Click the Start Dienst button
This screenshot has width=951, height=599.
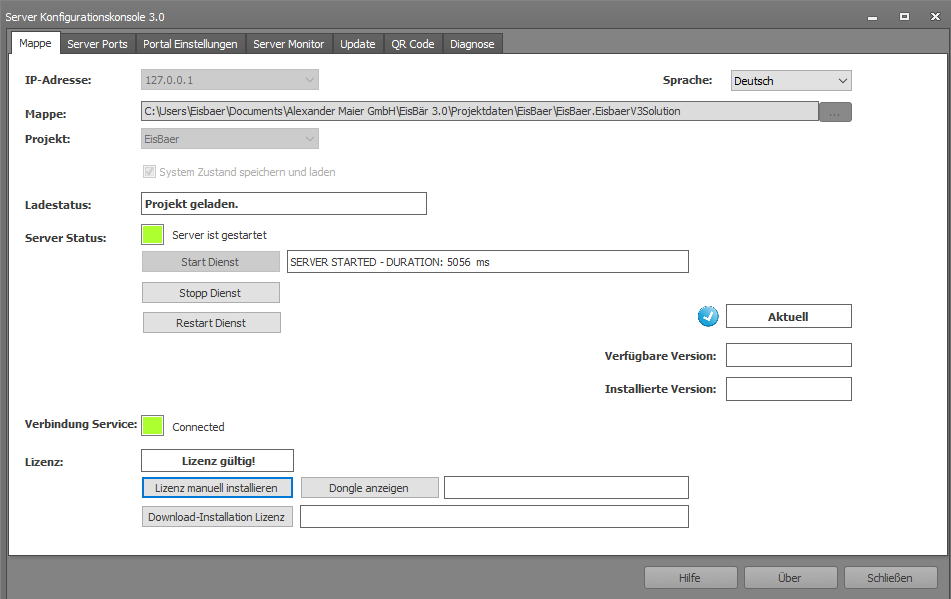pos(210,262)
